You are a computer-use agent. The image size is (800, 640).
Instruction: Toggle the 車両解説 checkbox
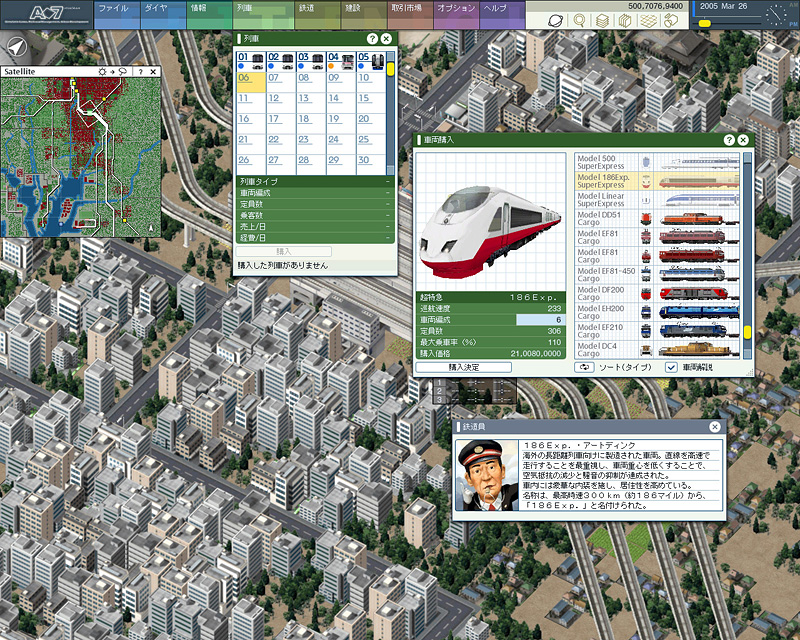671,367
